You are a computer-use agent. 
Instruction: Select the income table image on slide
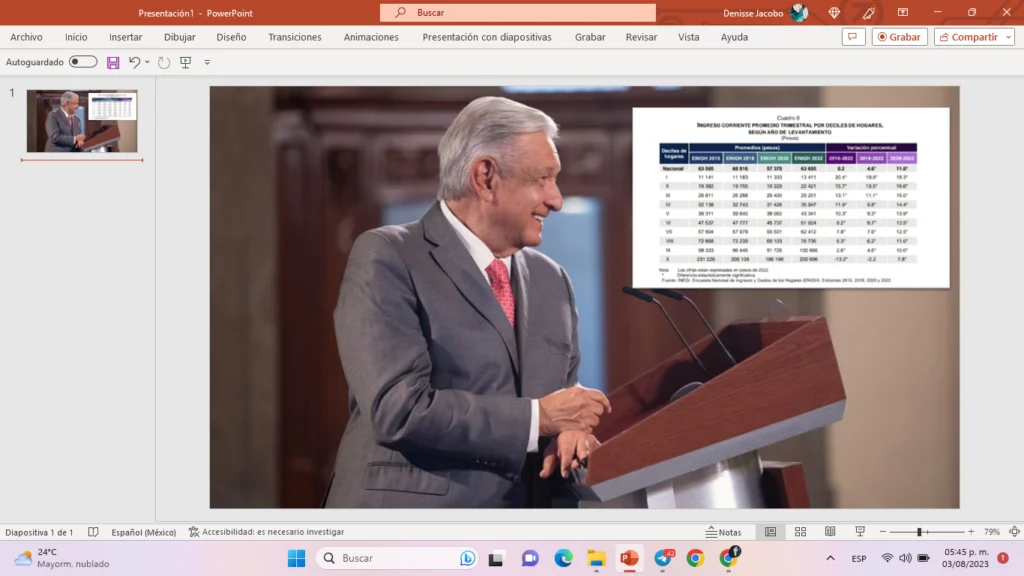790,197
